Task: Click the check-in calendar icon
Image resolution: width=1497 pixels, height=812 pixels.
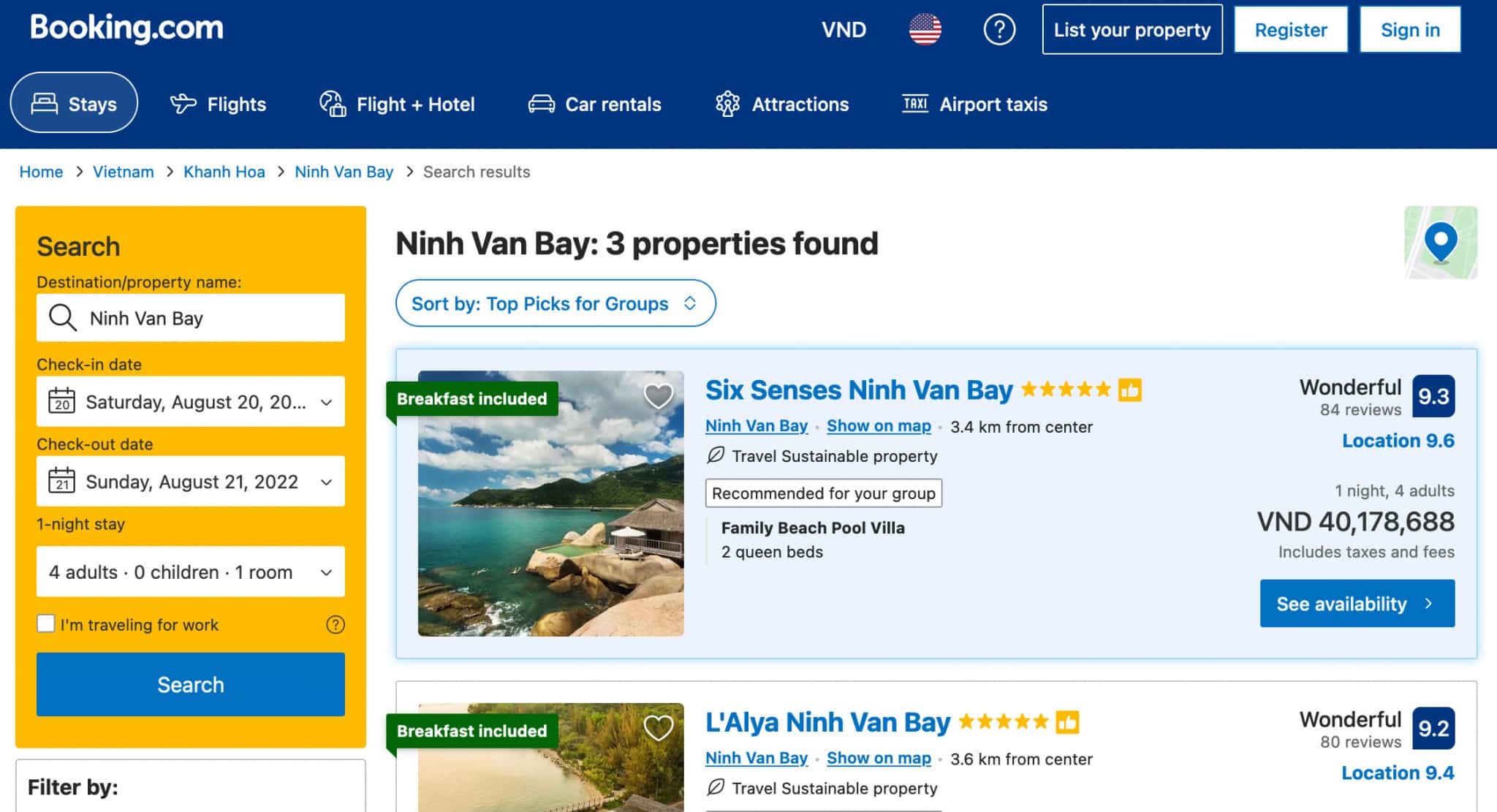Action: point(61,401)
